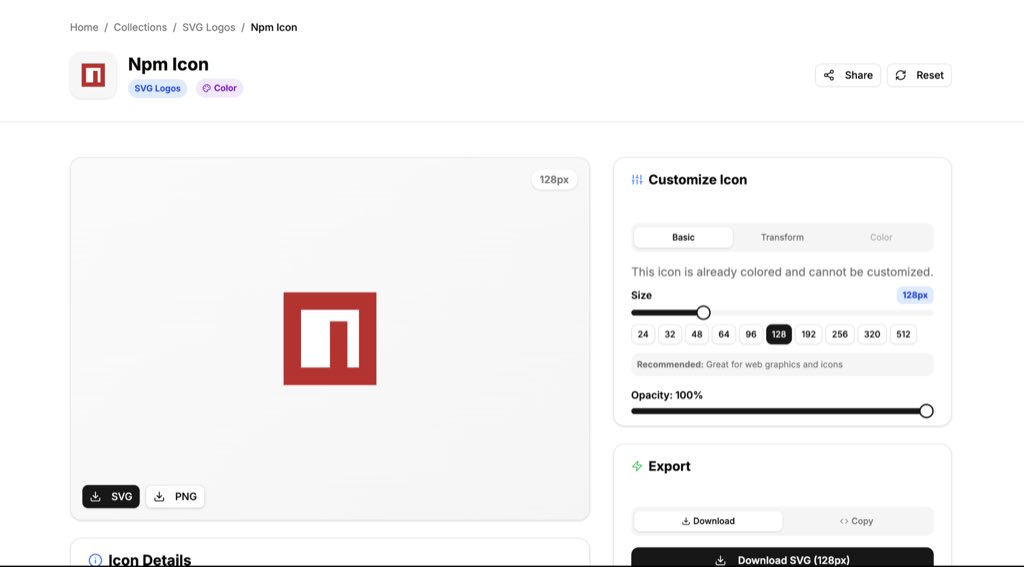
Task: Download PNG from the preview panel
Action: pos(175,496)
